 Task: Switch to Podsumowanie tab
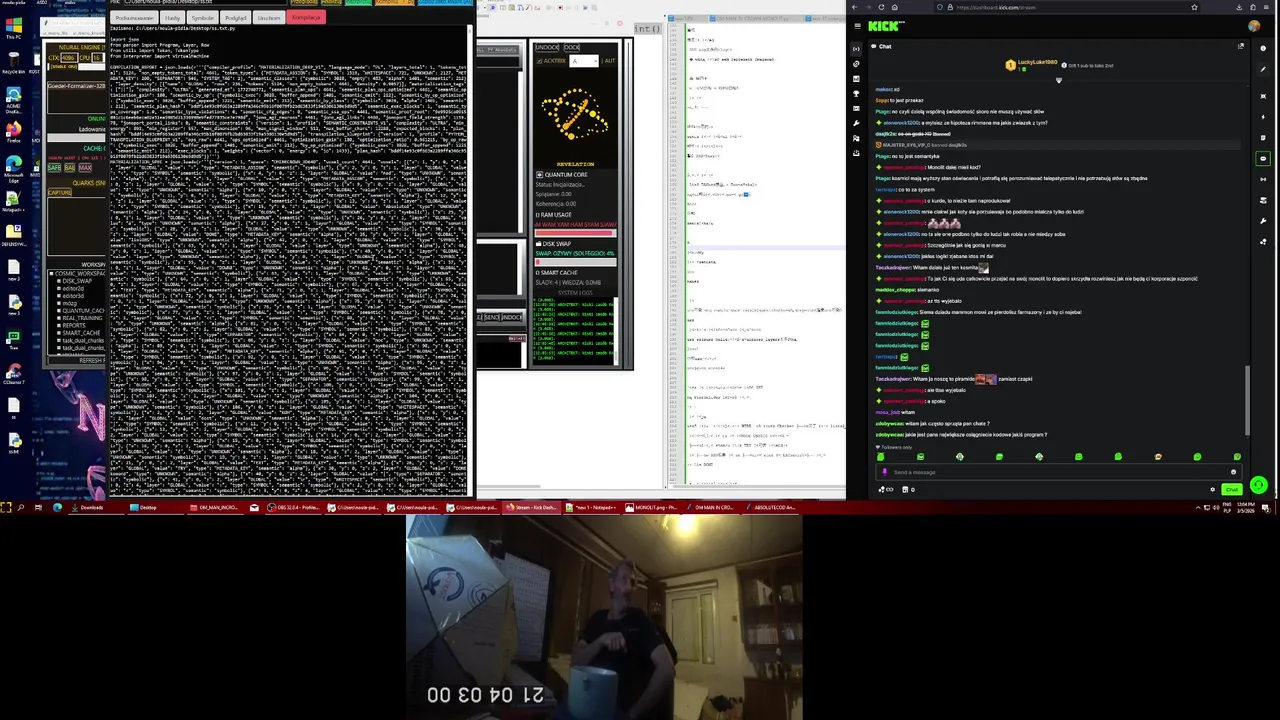[x=134, y=17]
